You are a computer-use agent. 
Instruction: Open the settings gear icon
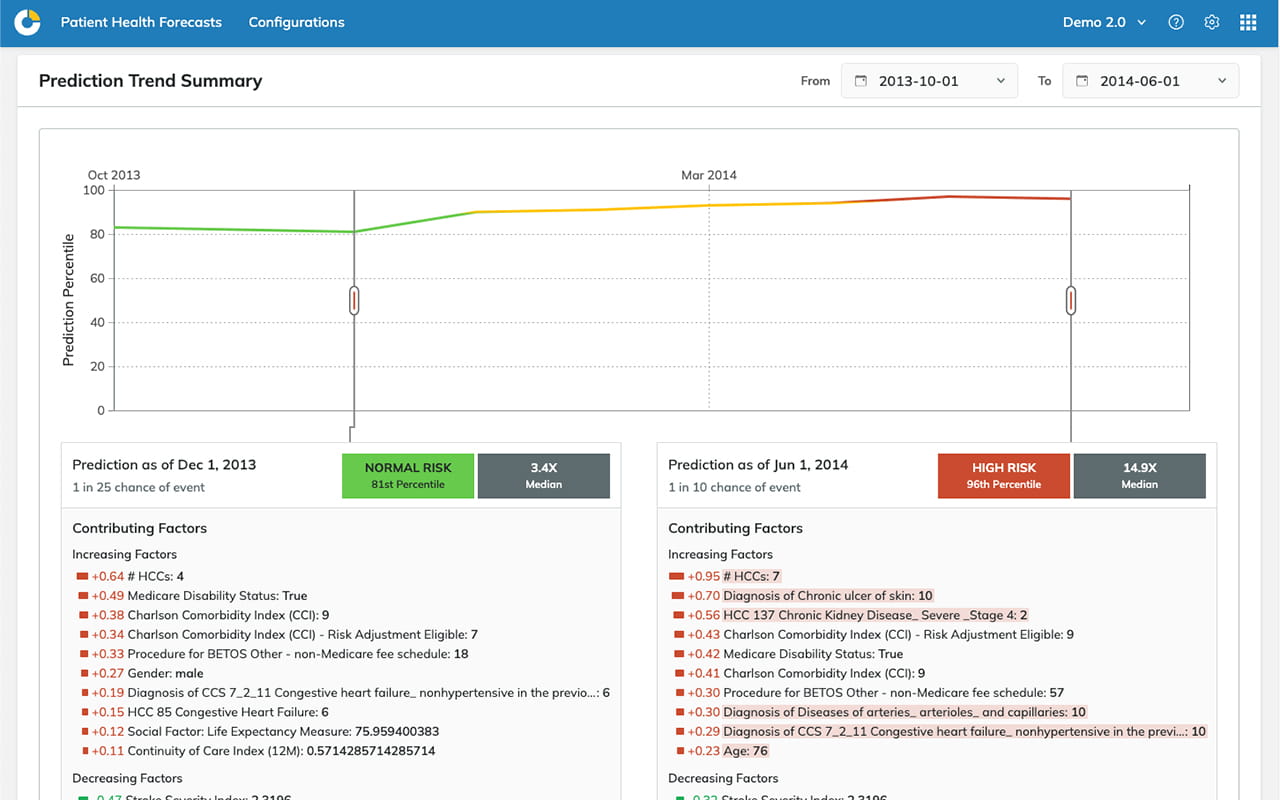click(x=1212, y=22)
